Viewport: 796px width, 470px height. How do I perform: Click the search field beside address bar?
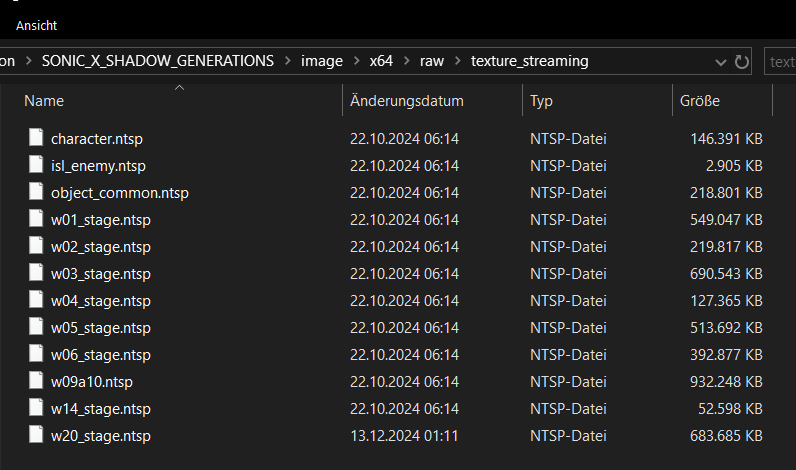[780, 61]
